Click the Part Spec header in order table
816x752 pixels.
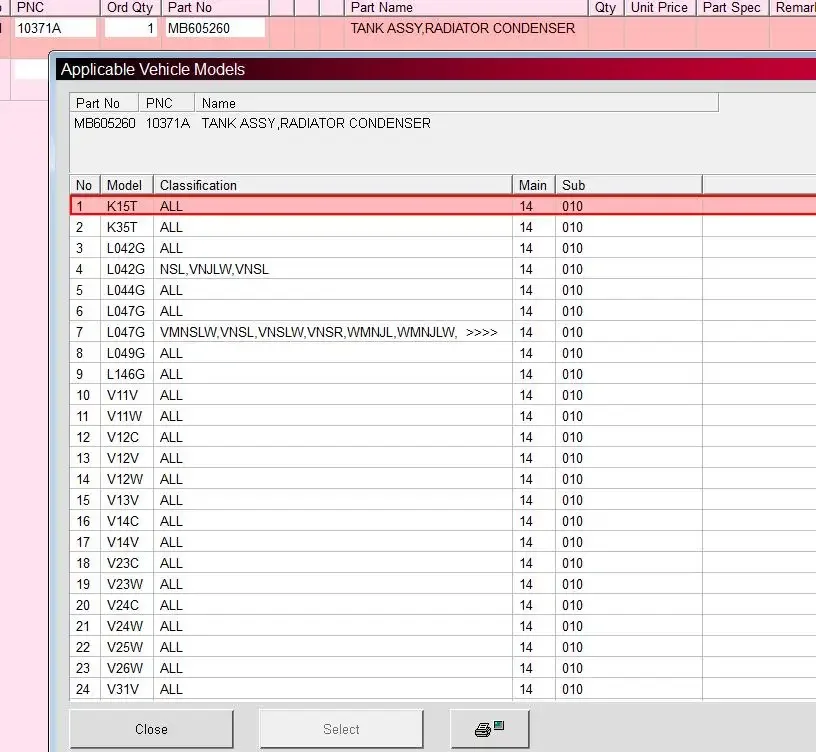coord(732,7)
